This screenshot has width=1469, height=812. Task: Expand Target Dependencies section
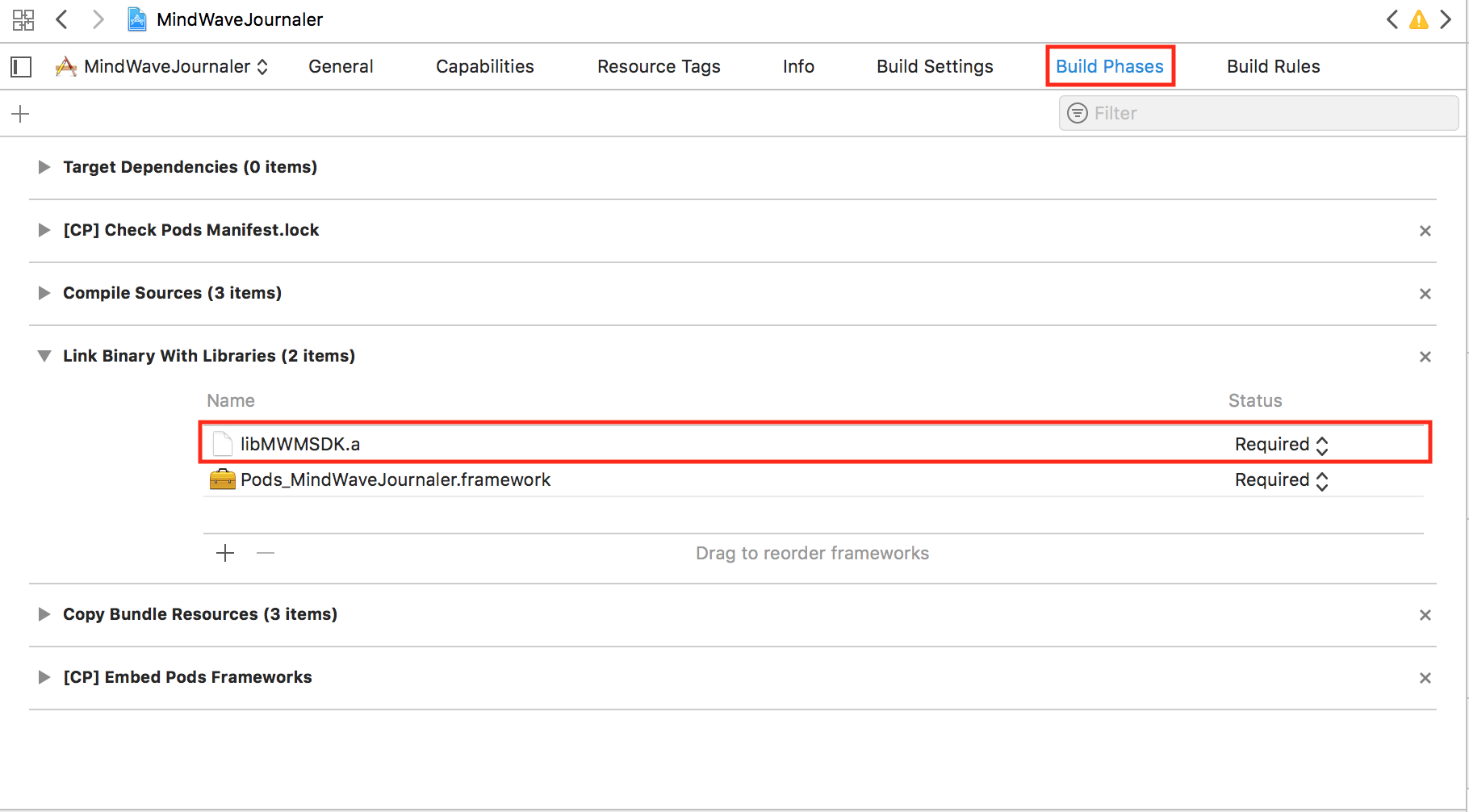44,167
